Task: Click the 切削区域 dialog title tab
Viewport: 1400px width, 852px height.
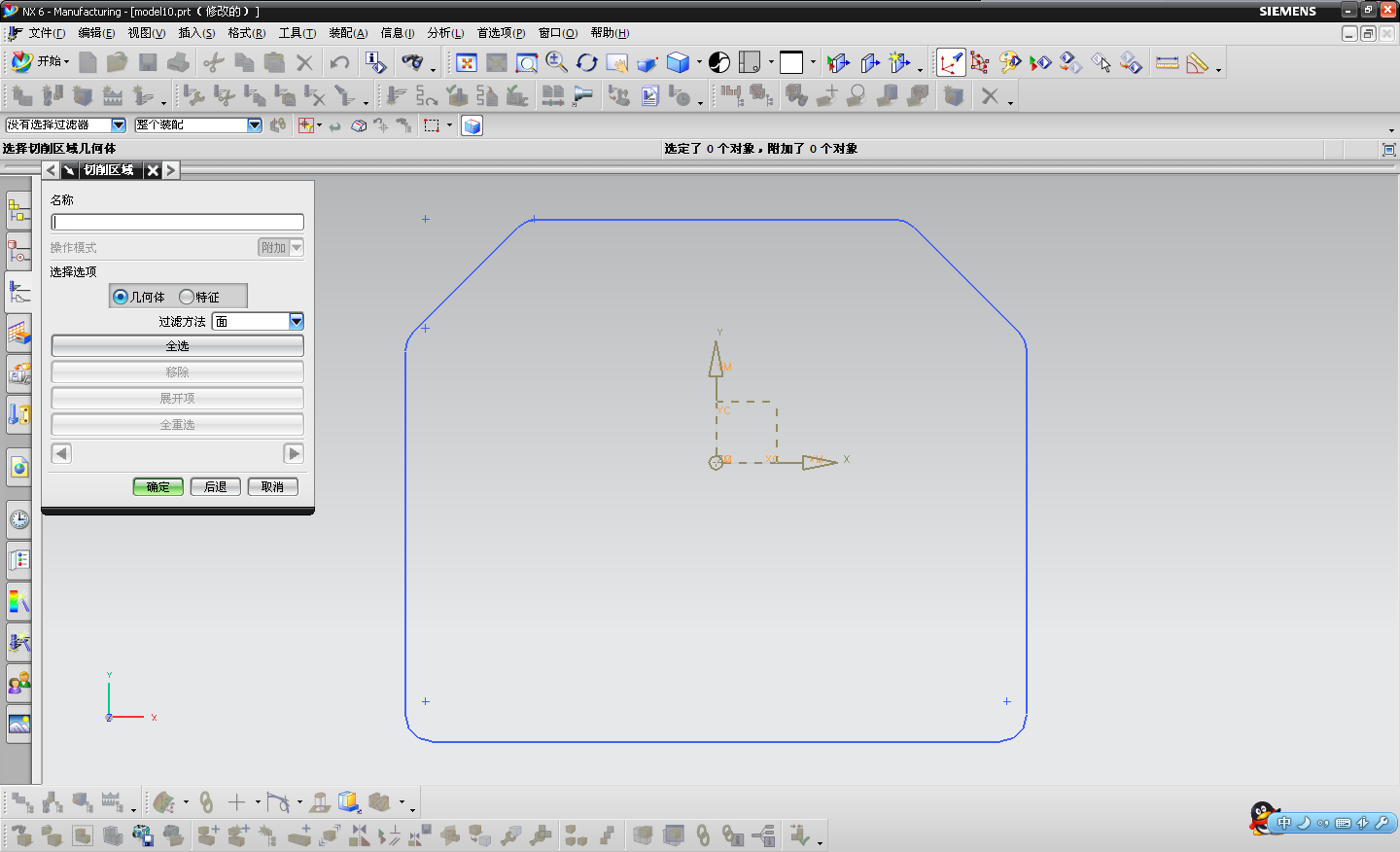Action: click(x=109, y=170)
